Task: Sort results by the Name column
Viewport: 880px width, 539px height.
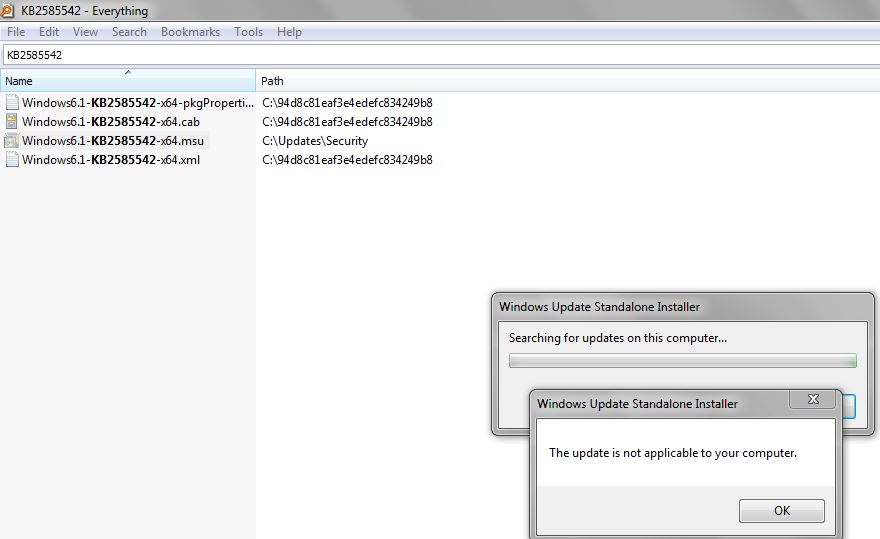Action: (x=128, y=81)
